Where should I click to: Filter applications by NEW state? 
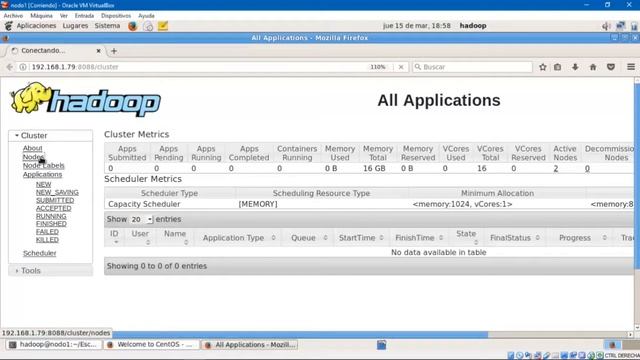(44, 184)
